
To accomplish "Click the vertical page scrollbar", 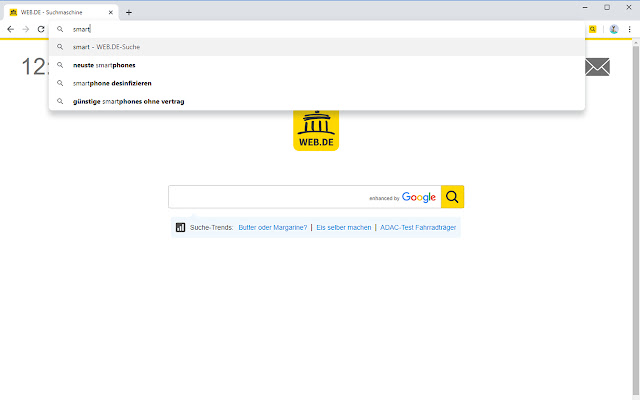I will click(x=636, y=220).
